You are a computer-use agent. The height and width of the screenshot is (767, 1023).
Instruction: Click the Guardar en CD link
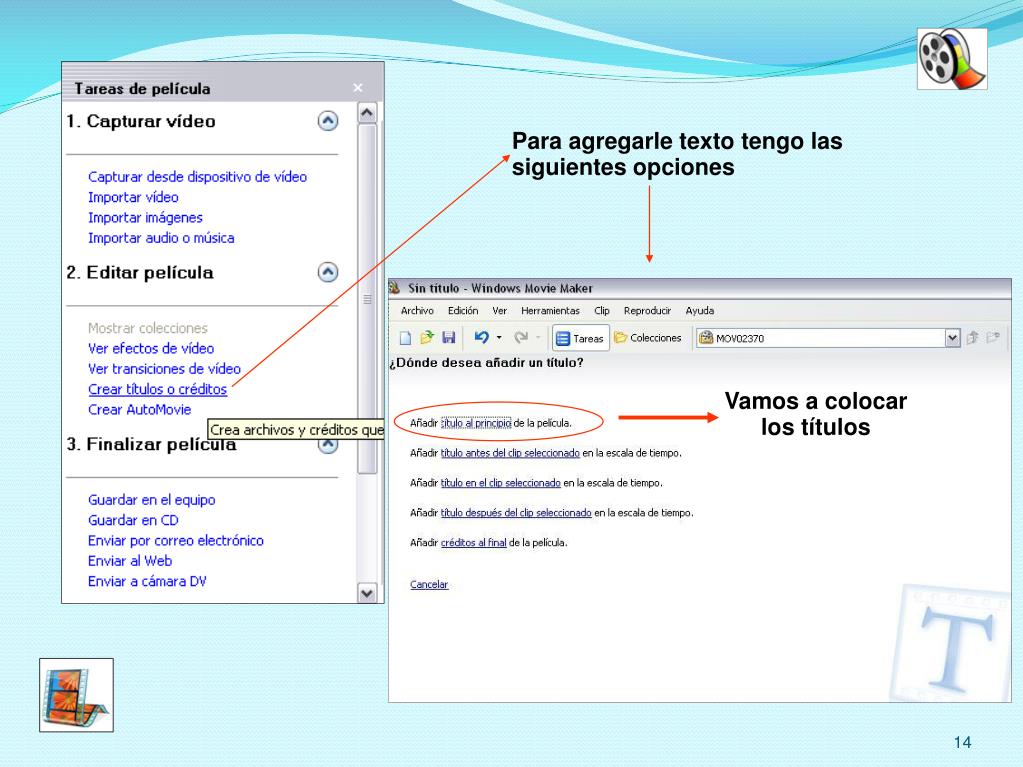(x=133, y=520)
